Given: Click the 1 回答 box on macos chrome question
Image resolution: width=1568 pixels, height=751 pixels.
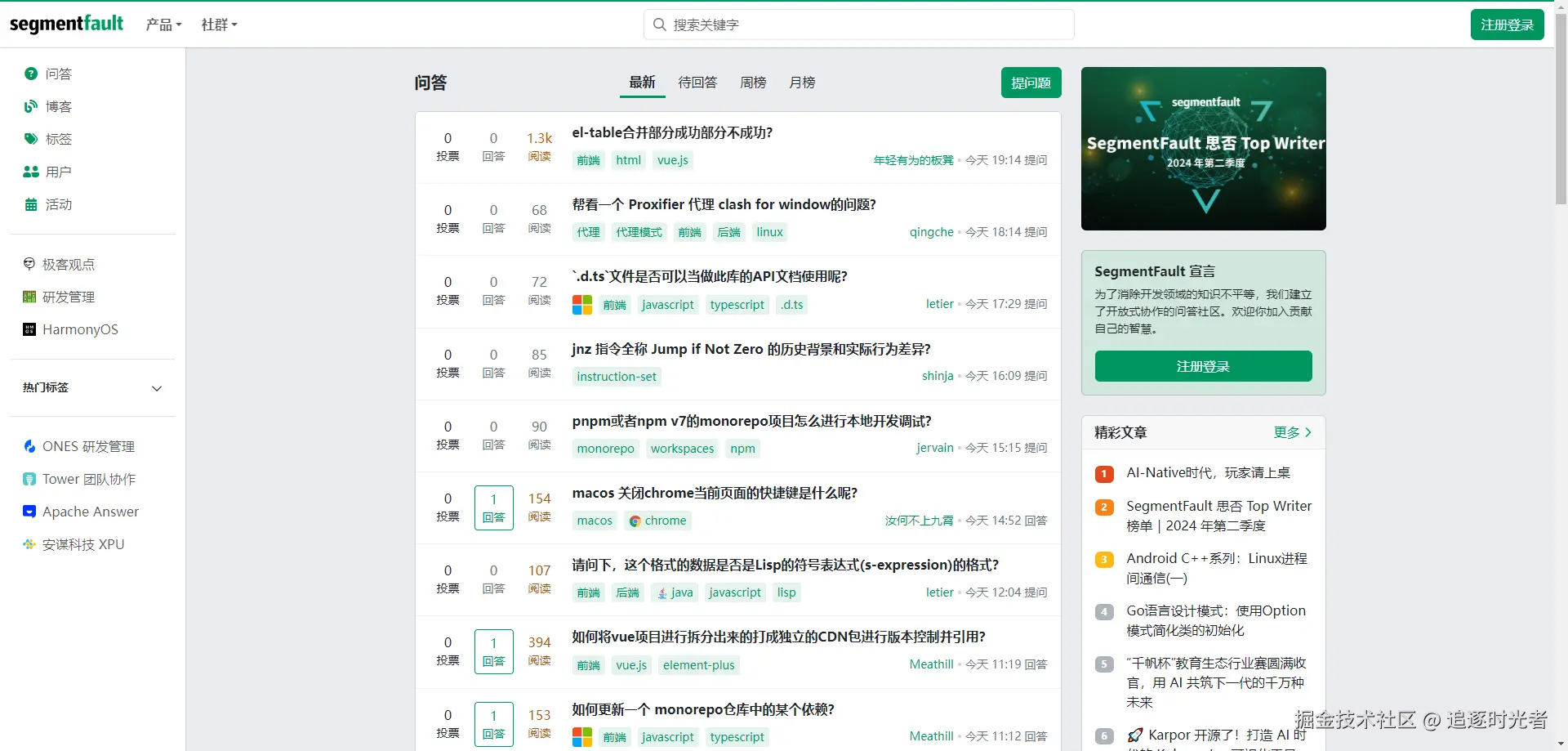Looking at the screenshot, I should [x=493, y=507].
